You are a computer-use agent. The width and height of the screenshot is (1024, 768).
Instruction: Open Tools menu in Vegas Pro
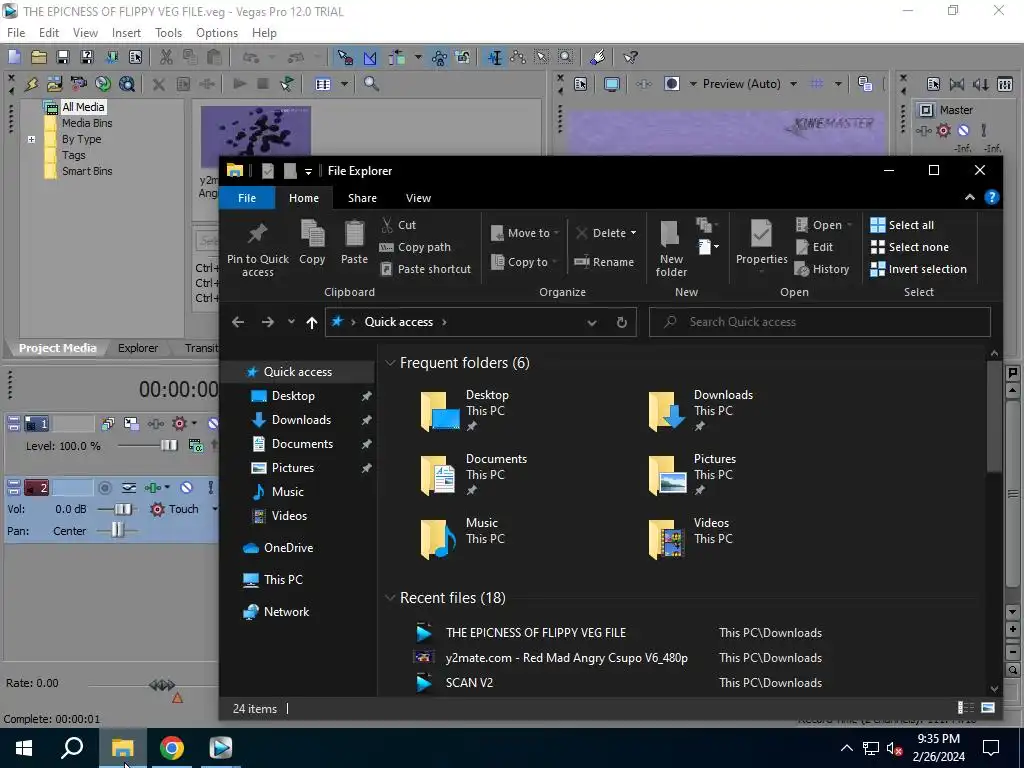[168, 33]
